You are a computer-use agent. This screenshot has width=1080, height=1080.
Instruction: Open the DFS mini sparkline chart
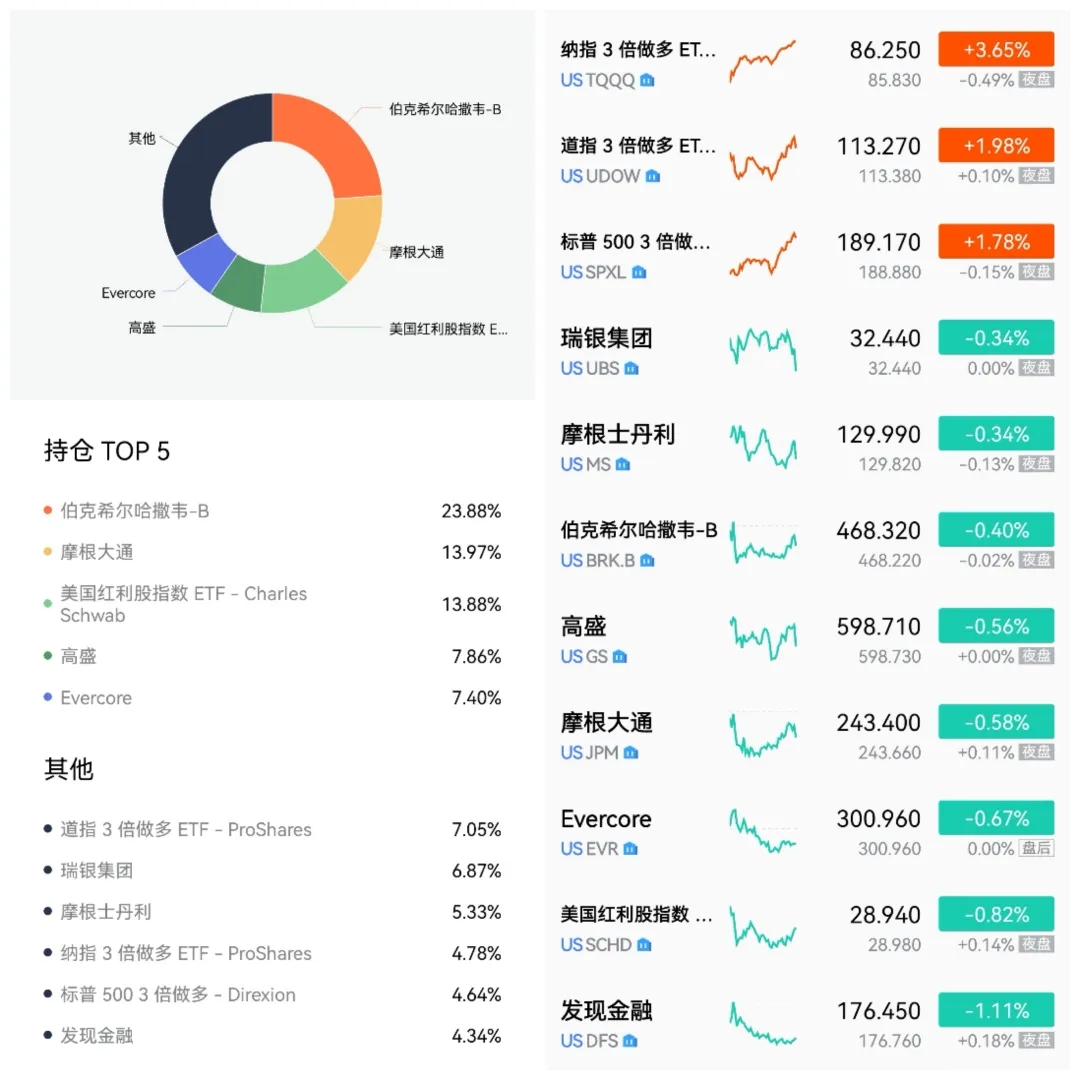762,1023
